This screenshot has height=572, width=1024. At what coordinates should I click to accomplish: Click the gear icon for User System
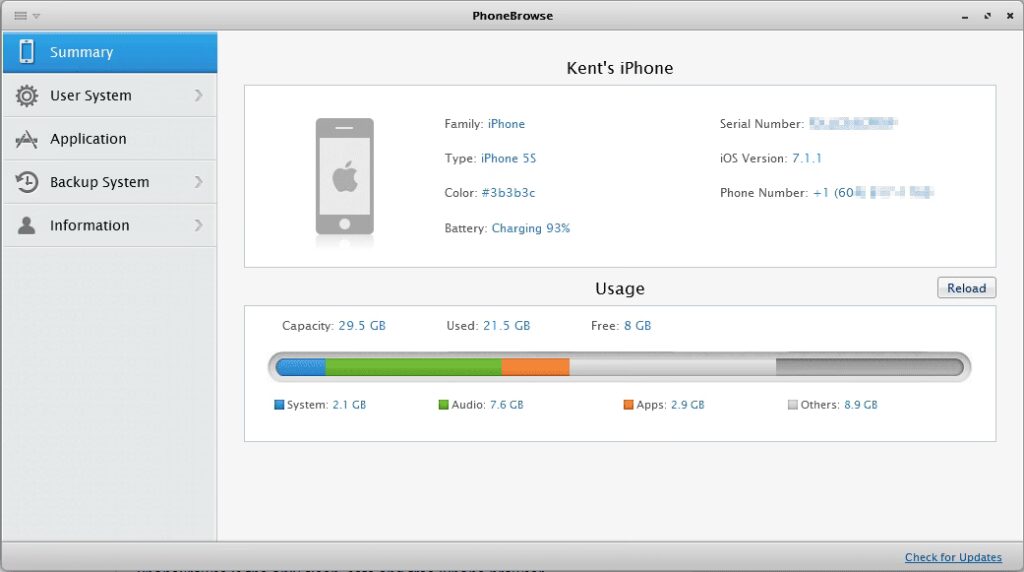point(27,96)
